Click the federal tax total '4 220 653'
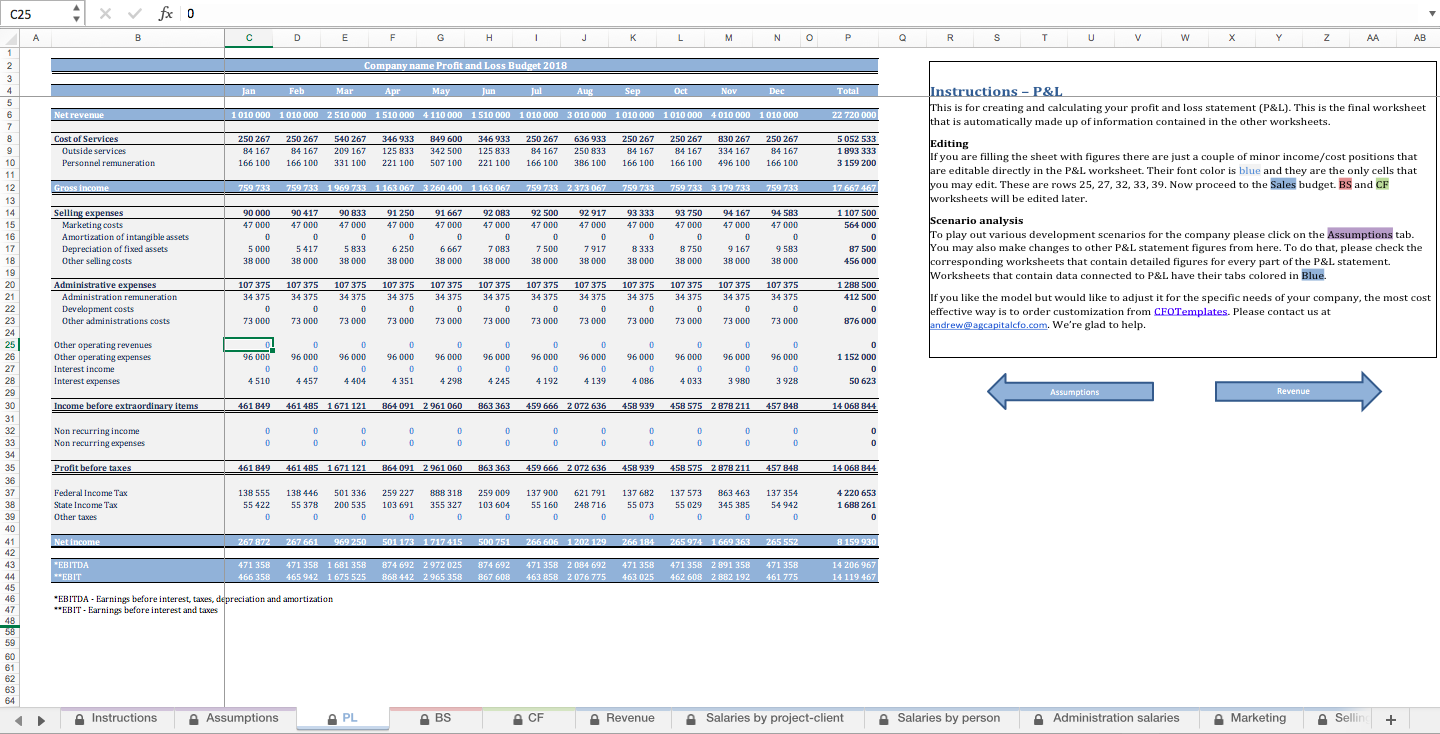Screen dimensions: 1440x734 click(x=855, y=493)
